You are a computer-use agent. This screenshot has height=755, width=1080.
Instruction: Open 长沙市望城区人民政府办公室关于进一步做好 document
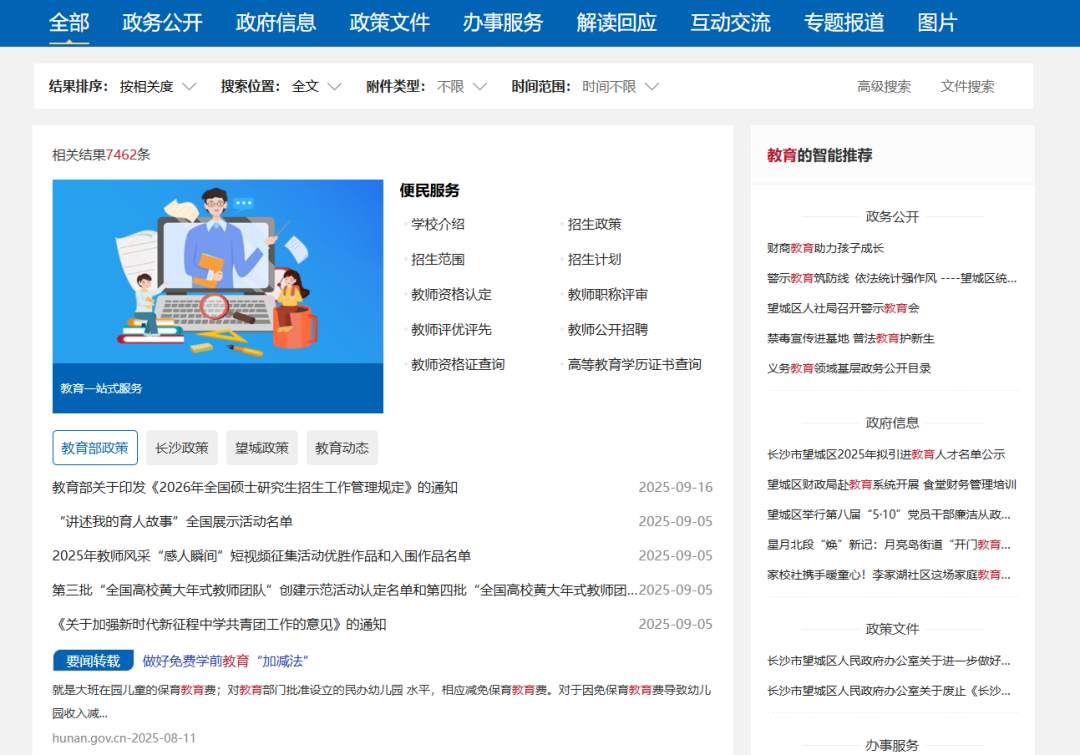pos(889,661)
